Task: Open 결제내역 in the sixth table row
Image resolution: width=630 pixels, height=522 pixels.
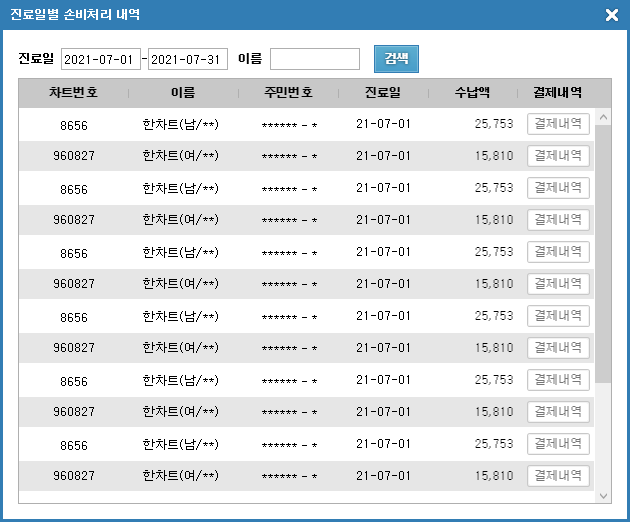Action: point(558,284)
